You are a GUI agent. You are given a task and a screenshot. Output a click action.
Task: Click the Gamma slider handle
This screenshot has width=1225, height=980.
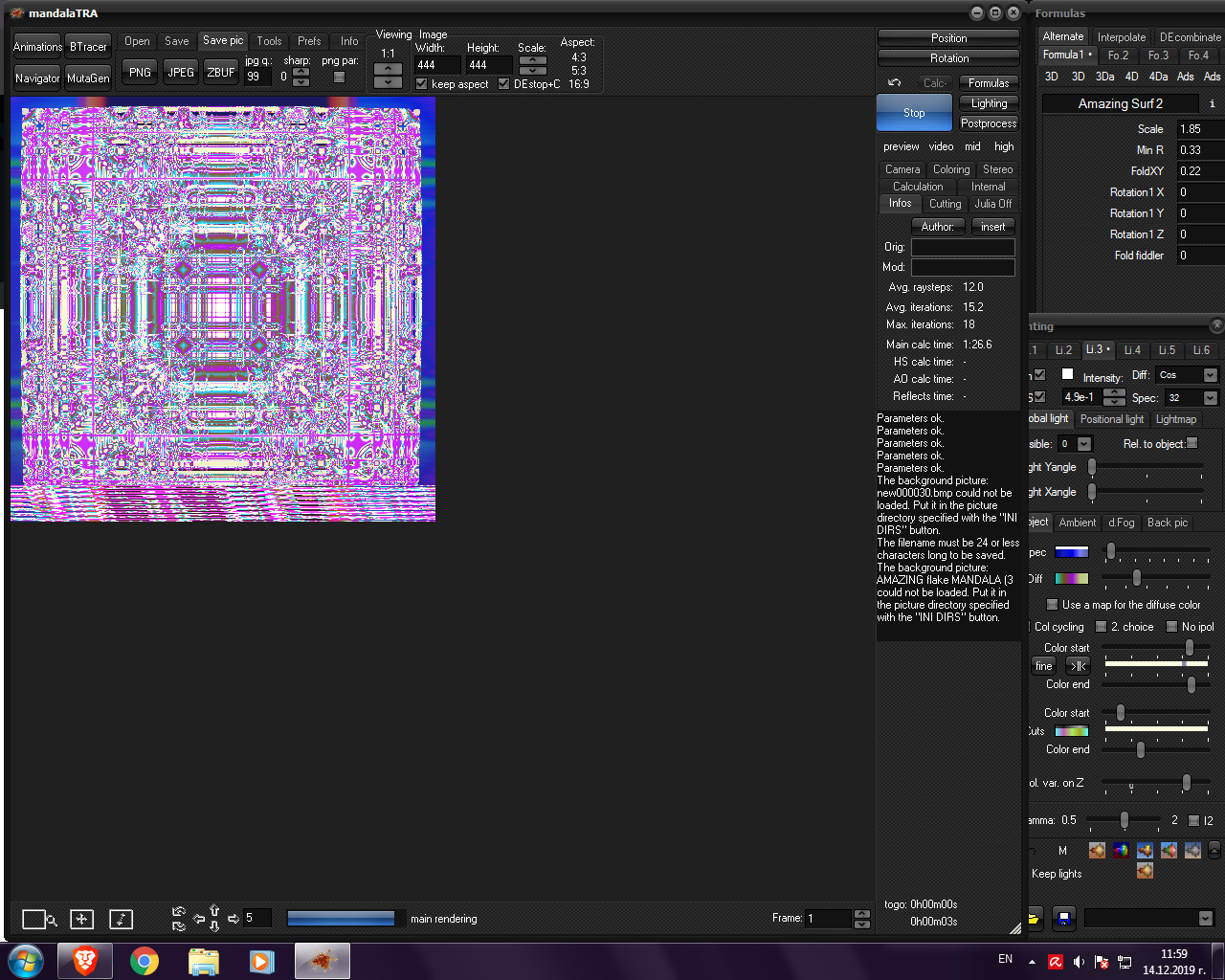pyautogui.click(x=1125, y=820)
